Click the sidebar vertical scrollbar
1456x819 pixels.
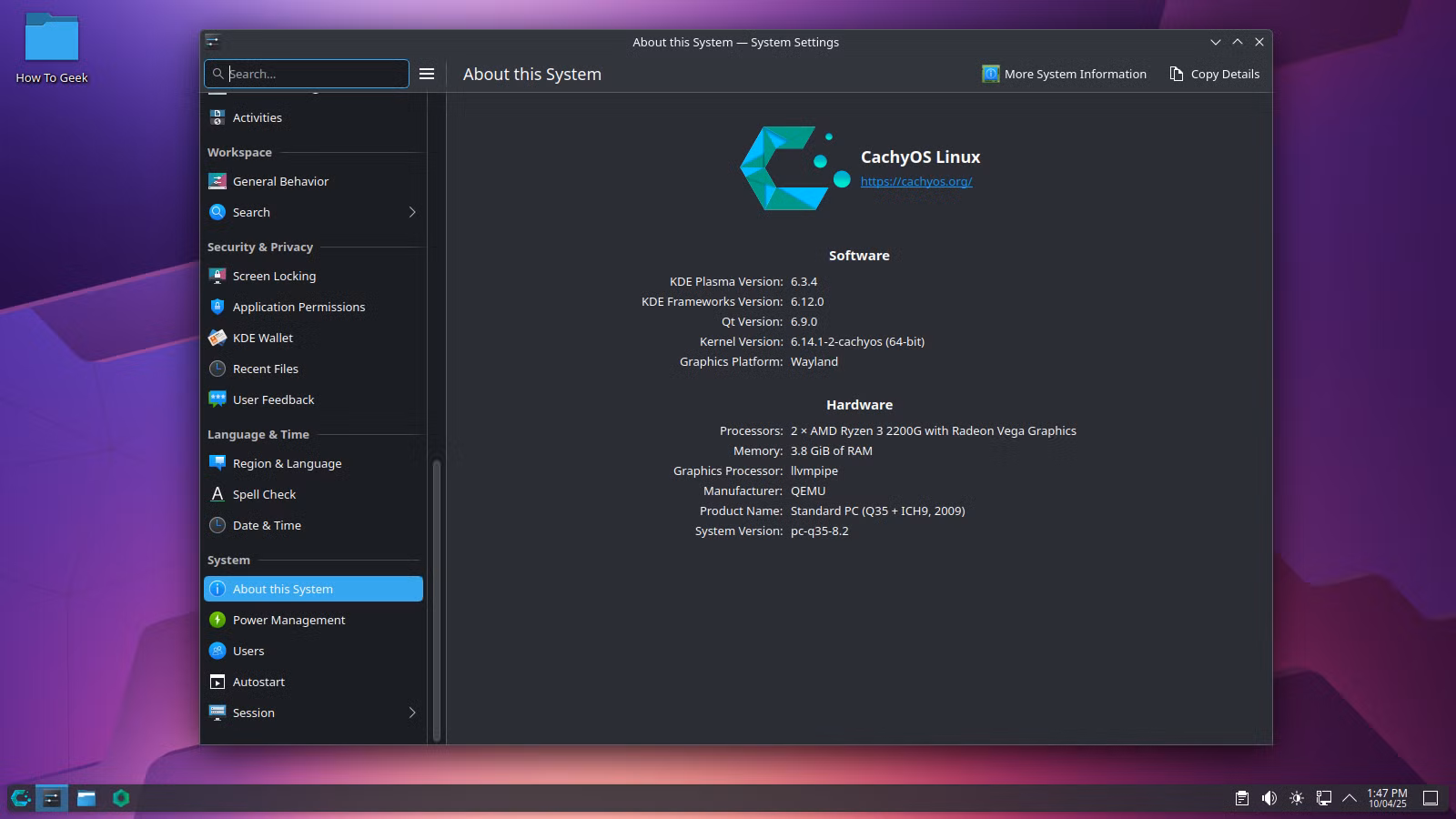pyautogui.click(x=437, y=601)
